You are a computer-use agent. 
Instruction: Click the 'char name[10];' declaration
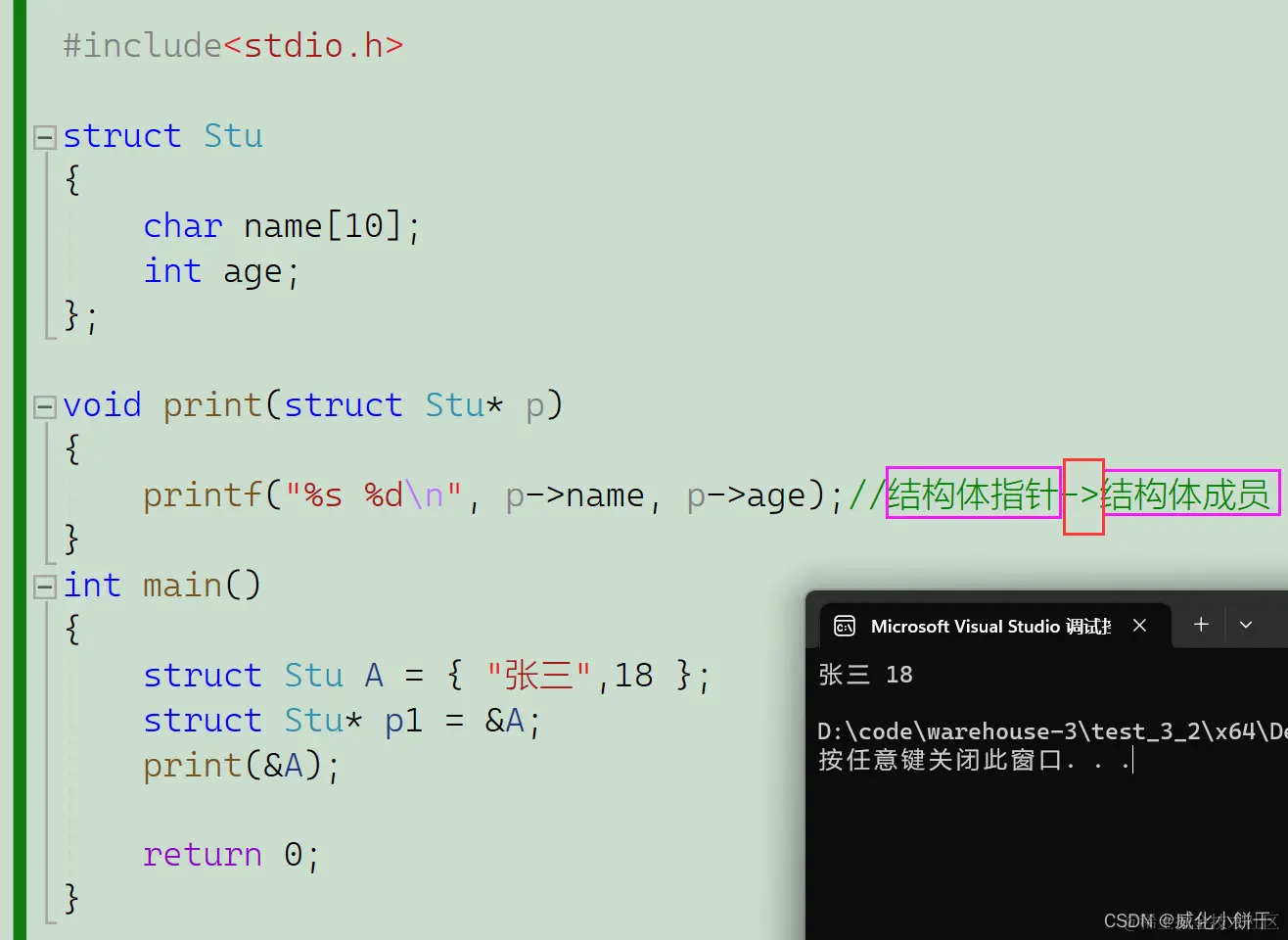(x=282, y=226)
